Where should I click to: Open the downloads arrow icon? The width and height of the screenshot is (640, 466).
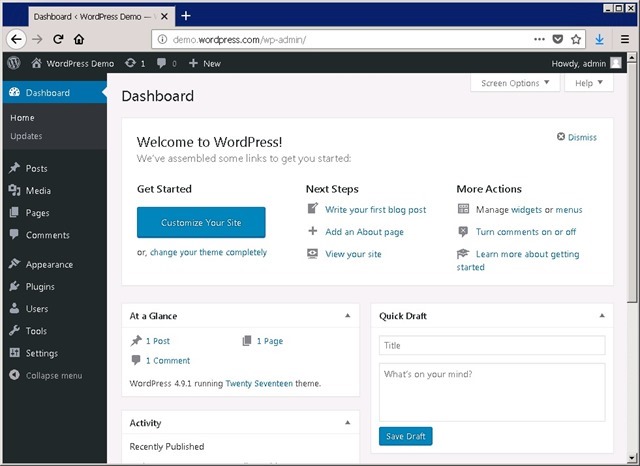(x=599, y=39)
